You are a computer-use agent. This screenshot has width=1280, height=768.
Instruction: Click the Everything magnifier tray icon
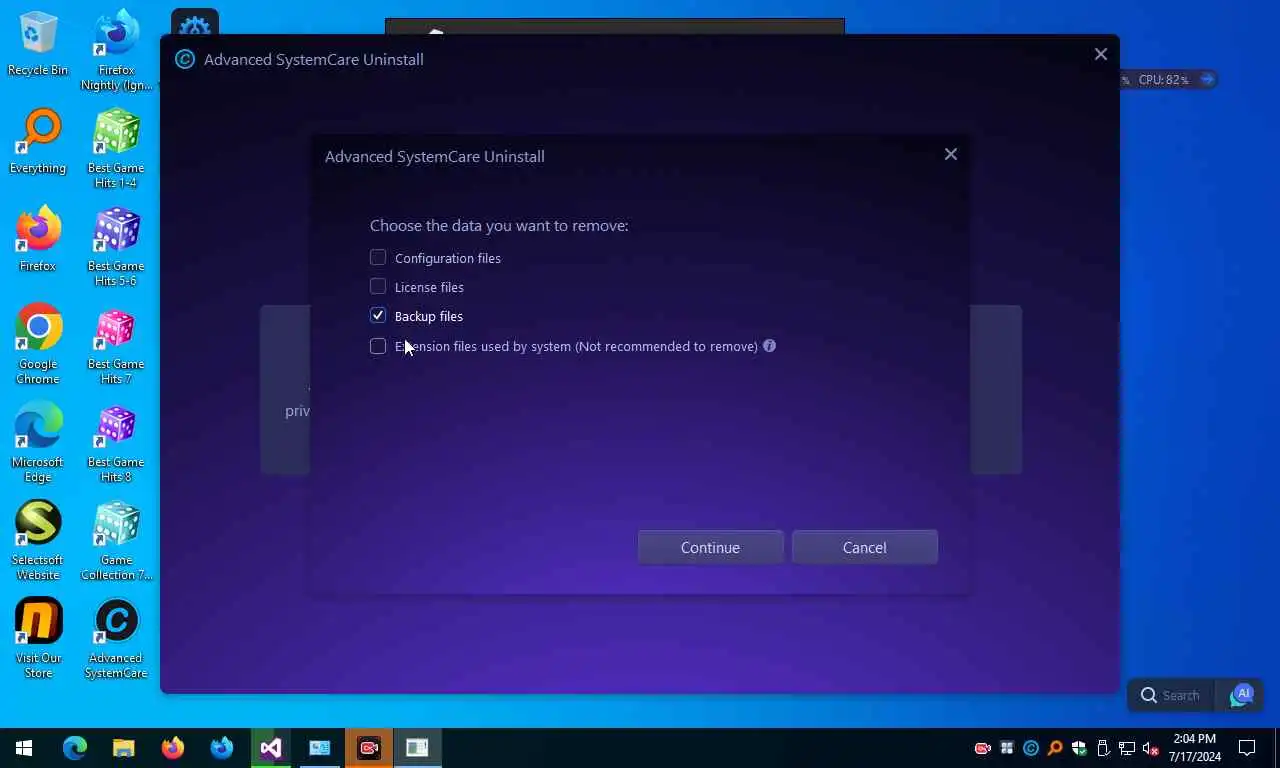point(1055,748)
